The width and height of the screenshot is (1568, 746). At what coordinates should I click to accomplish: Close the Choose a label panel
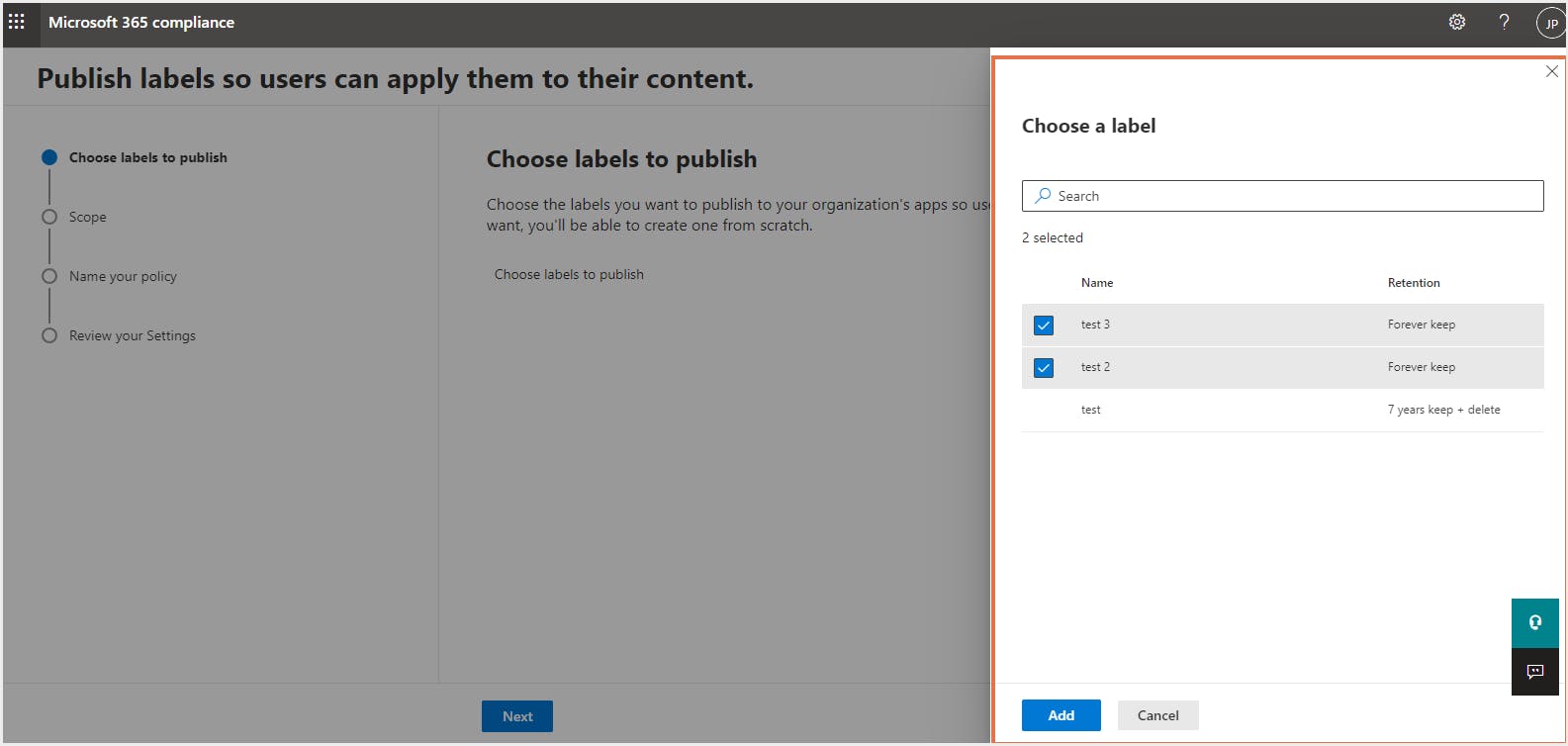pyautogui.click(x=1552, y=71)
